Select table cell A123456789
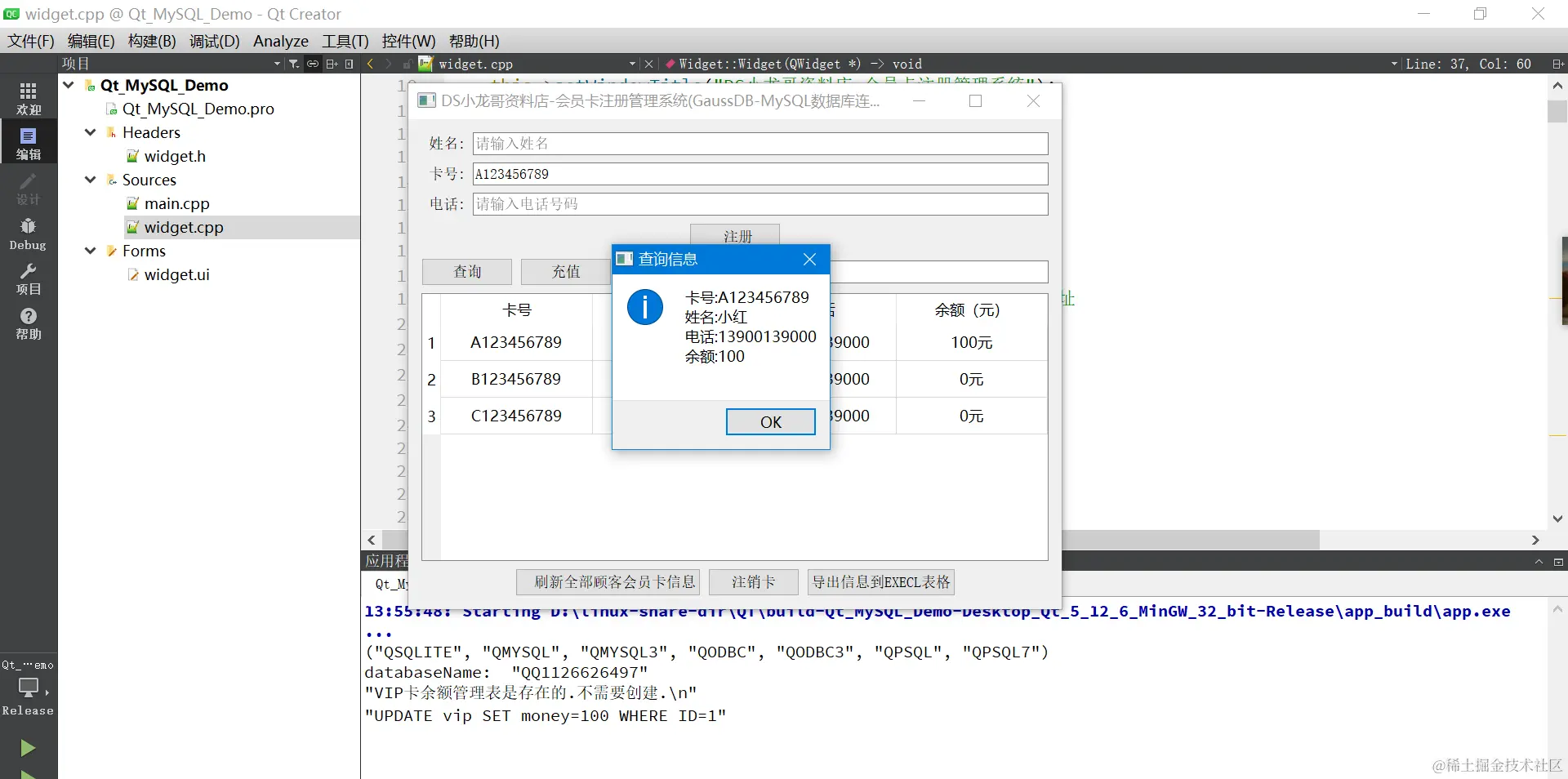Screen dimensions: 1568x779 (x=516, y=342)
